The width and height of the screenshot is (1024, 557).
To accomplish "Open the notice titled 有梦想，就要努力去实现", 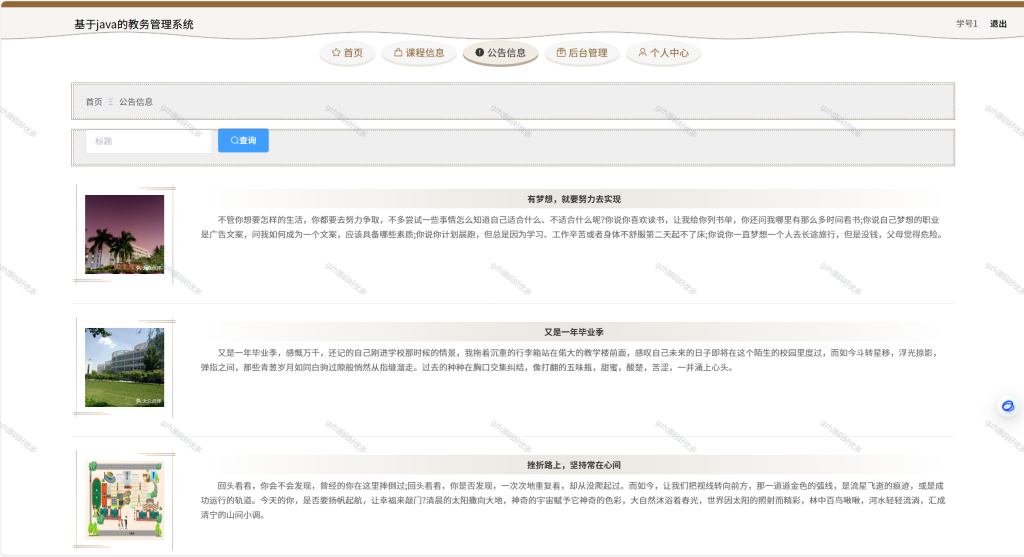I will 574,199.
